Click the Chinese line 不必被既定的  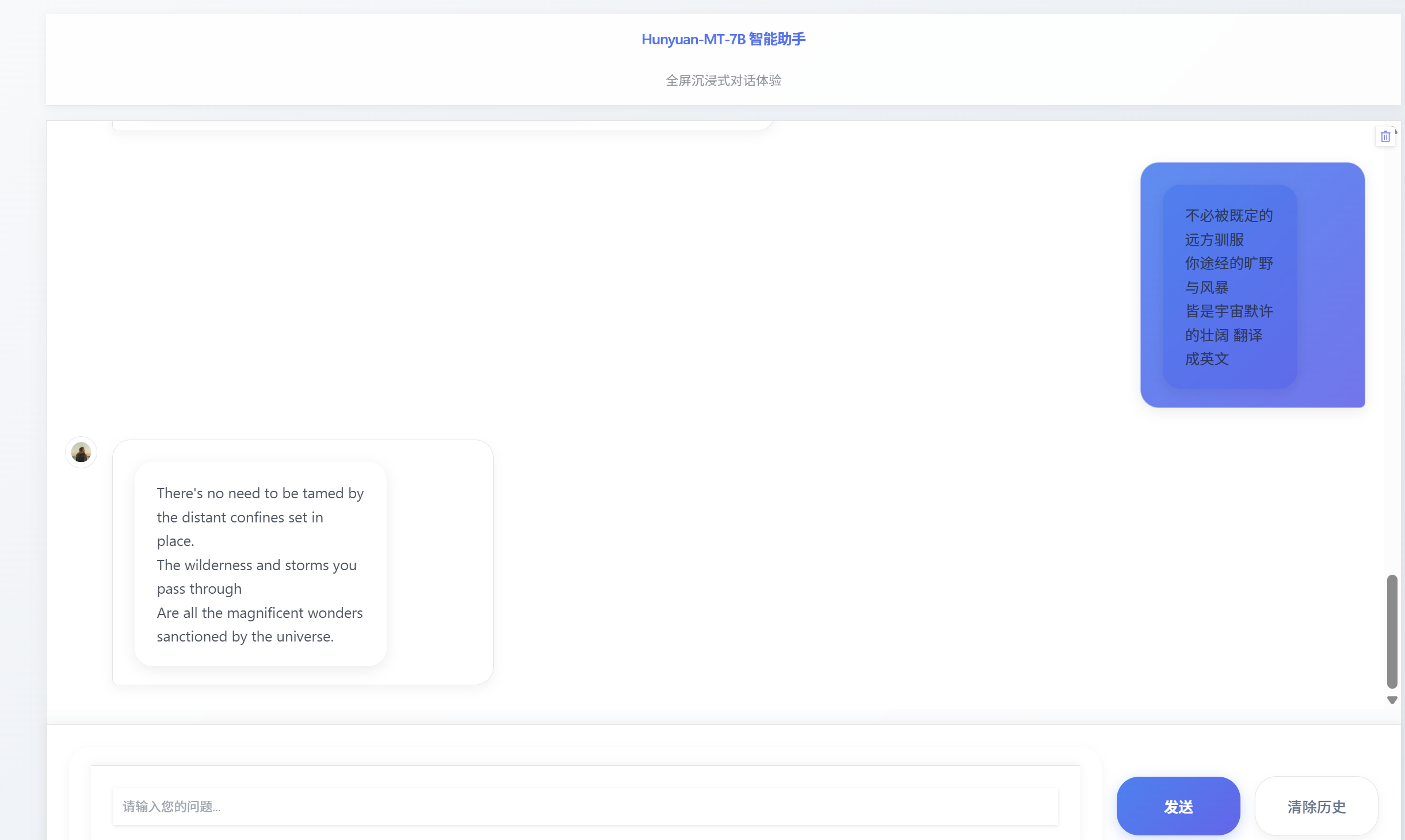pyautogui.click(x=1229, y=216)
